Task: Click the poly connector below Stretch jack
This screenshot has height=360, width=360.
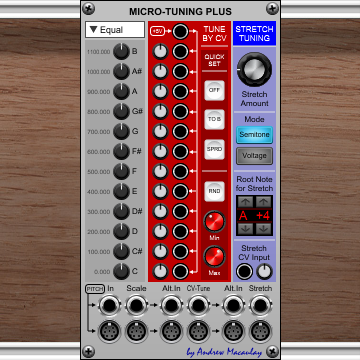Action: [x=260, y=331]
